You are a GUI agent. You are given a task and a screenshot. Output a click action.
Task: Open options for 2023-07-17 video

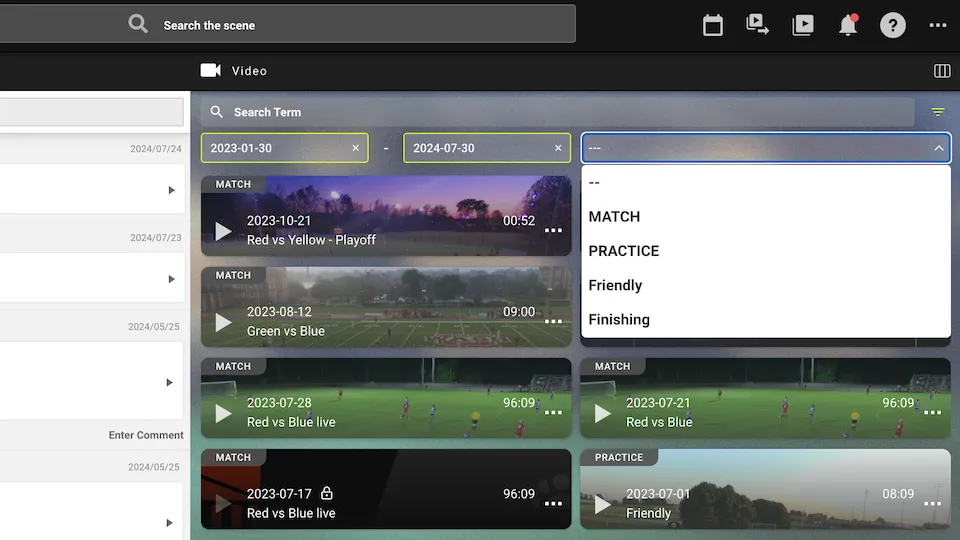point(553,504)
